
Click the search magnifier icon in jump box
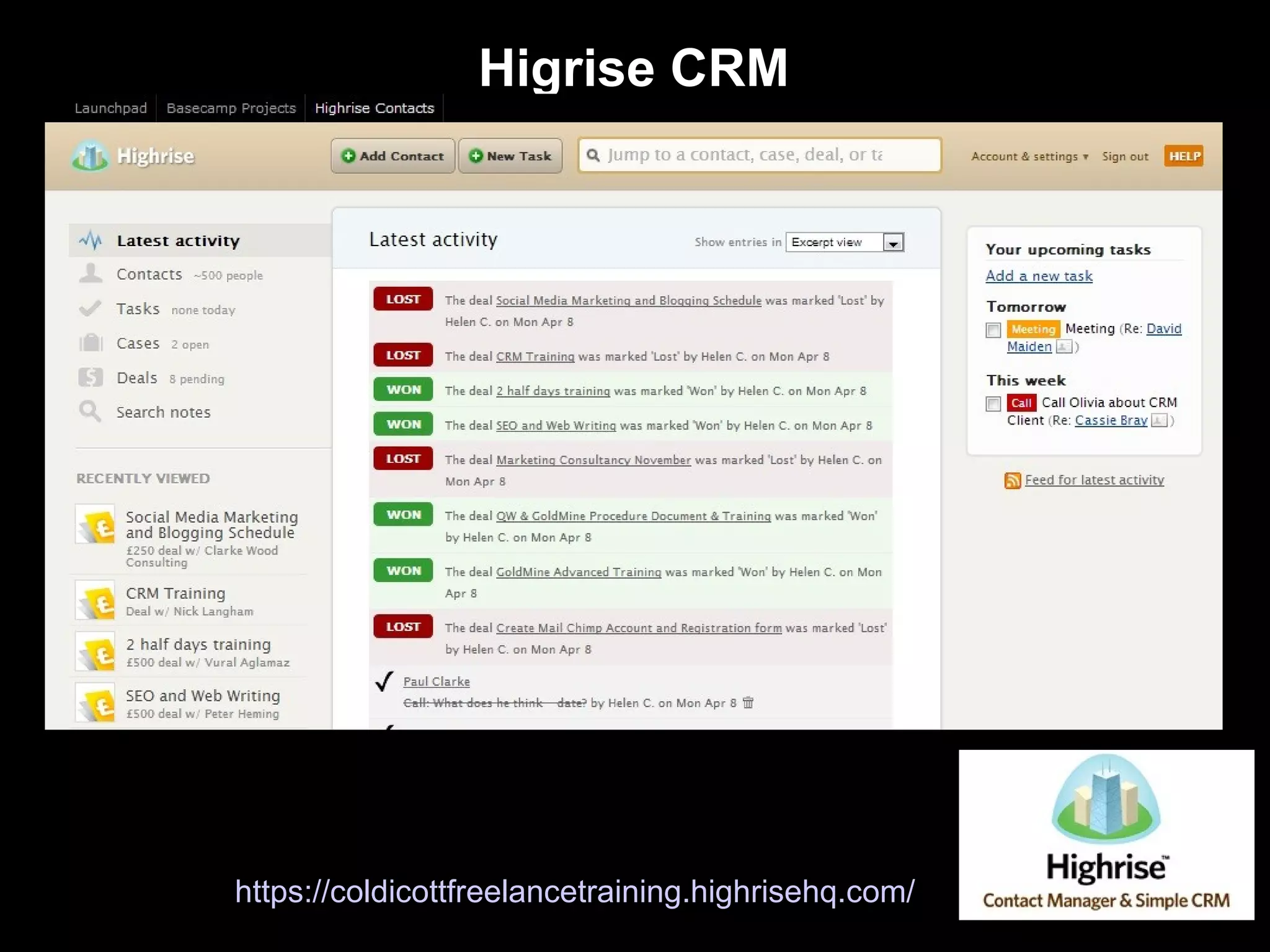point(593,155)
